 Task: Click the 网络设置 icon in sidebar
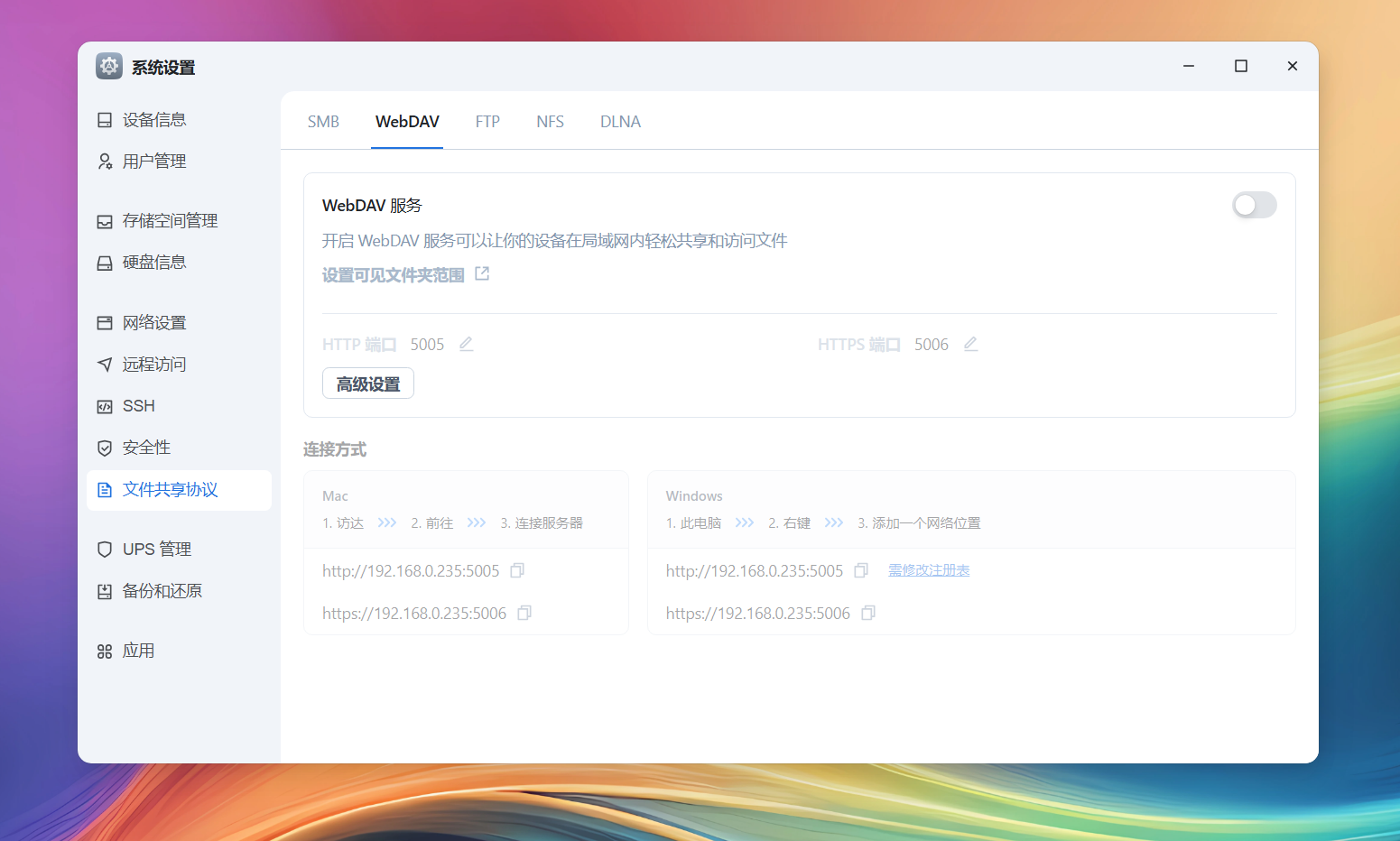[x=105, y=323]
